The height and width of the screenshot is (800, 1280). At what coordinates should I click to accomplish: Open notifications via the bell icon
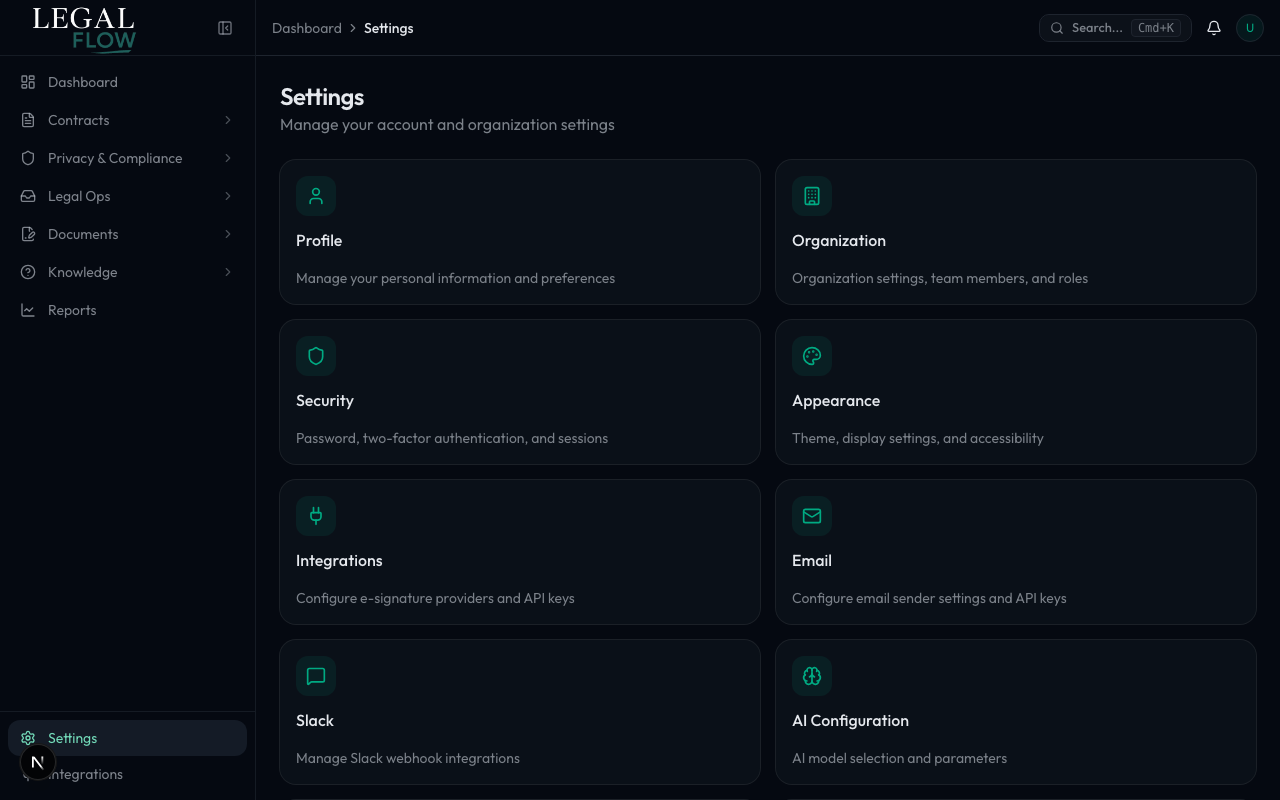[1214, 28]
